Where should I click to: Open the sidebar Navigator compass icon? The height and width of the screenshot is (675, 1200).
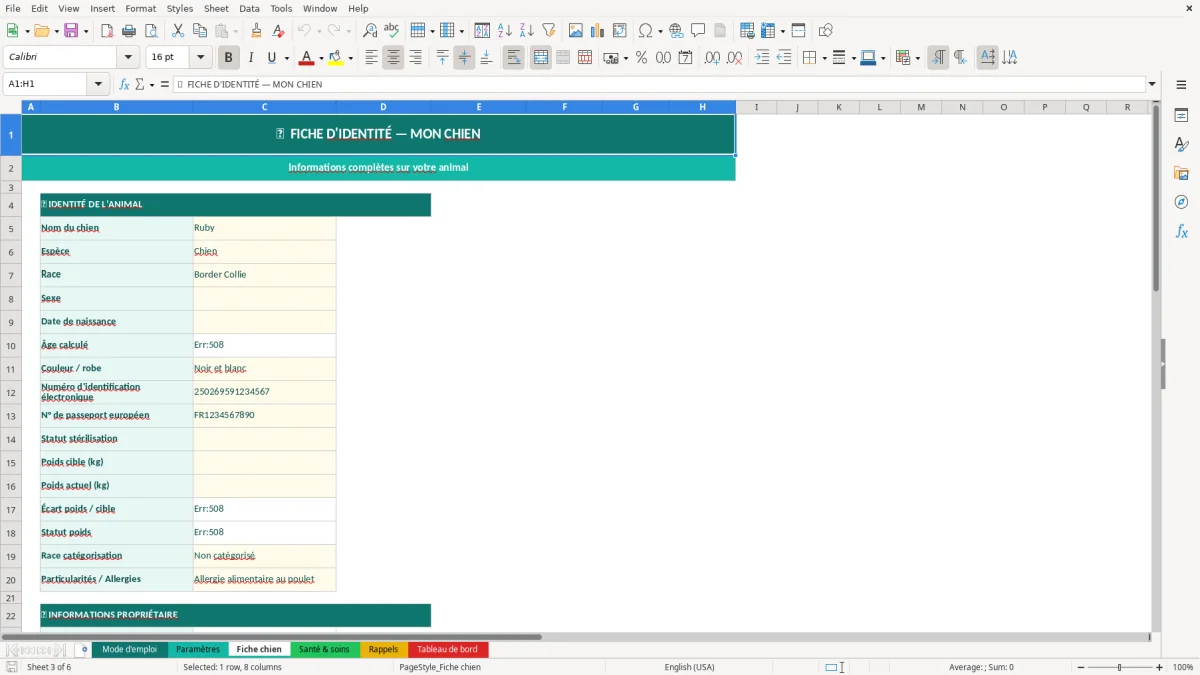[1181, 202]
